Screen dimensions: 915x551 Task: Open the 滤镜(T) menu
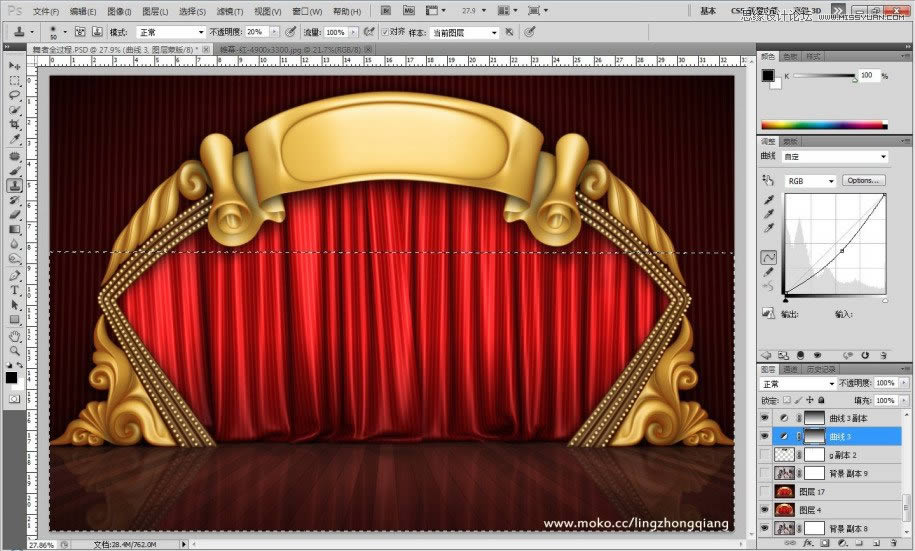[229, 11]
